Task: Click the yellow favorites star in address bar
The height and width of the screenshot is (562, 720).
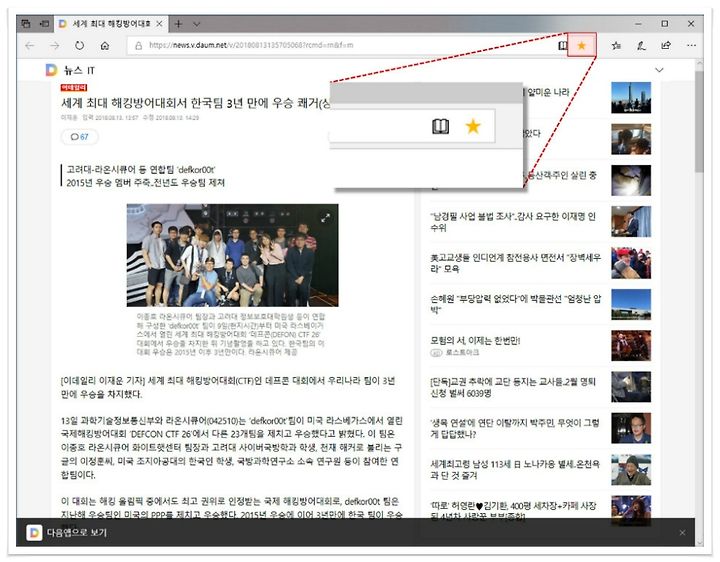Action: pyautogui.click(x=582, y=45)
